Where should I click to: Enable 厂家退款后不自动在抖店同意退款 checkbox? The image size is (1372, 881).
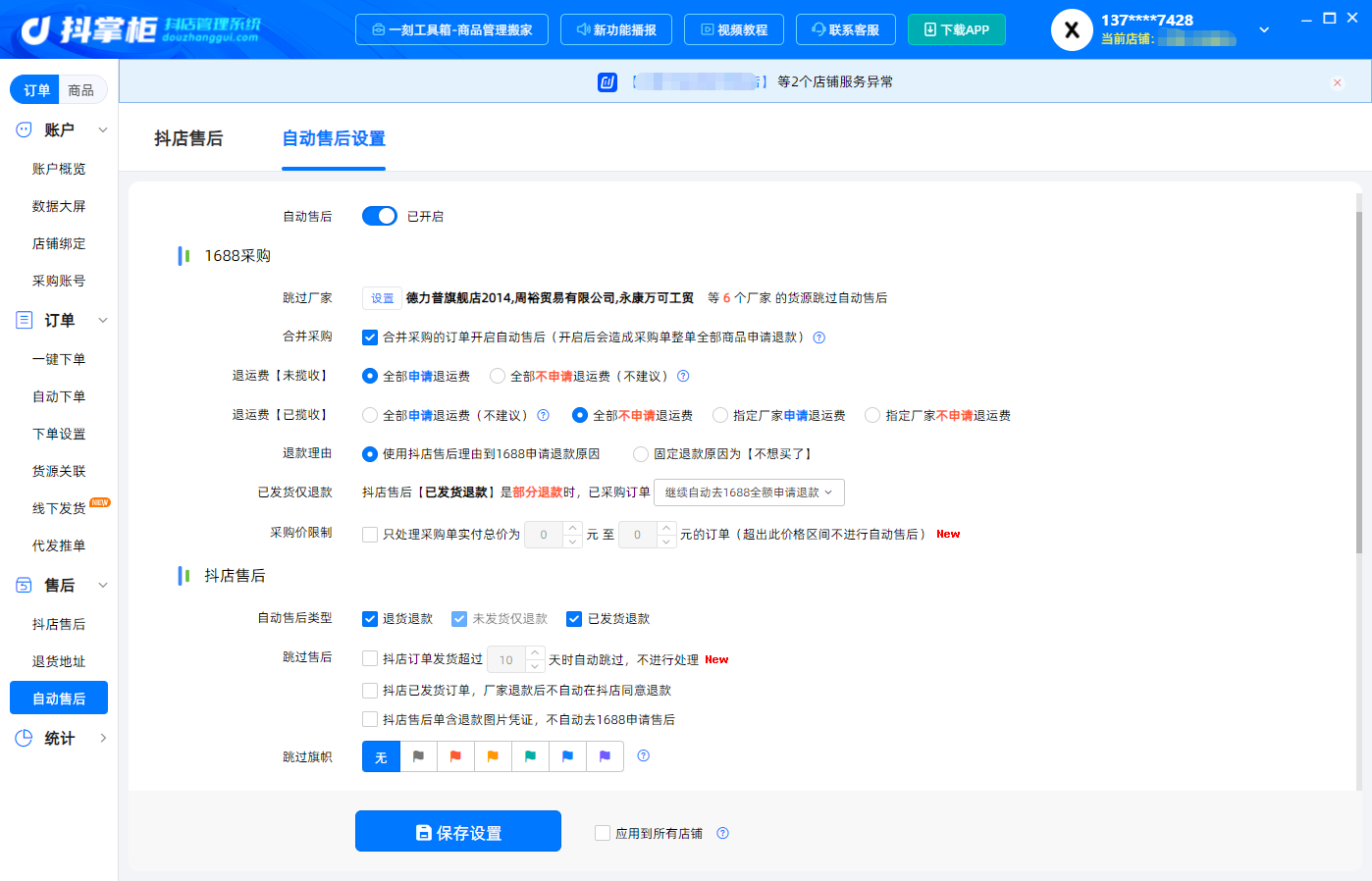[370, 691]
